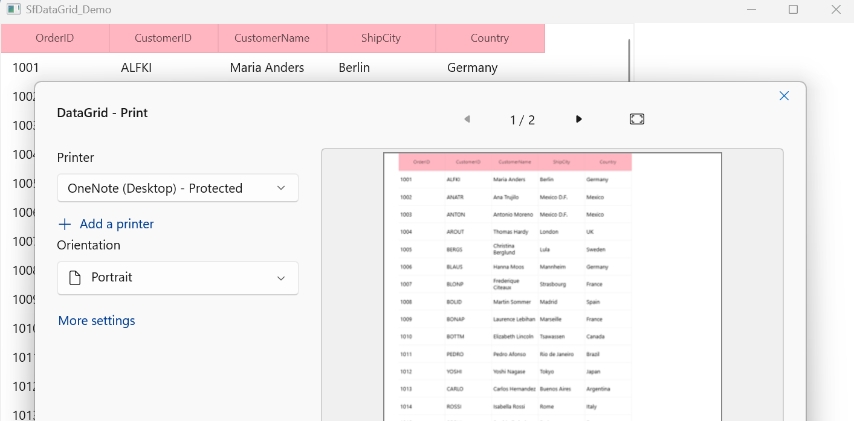Screen dimensions: 854x421
Task: Select the ALFKI cell in the grid
Action: [163, 68]
